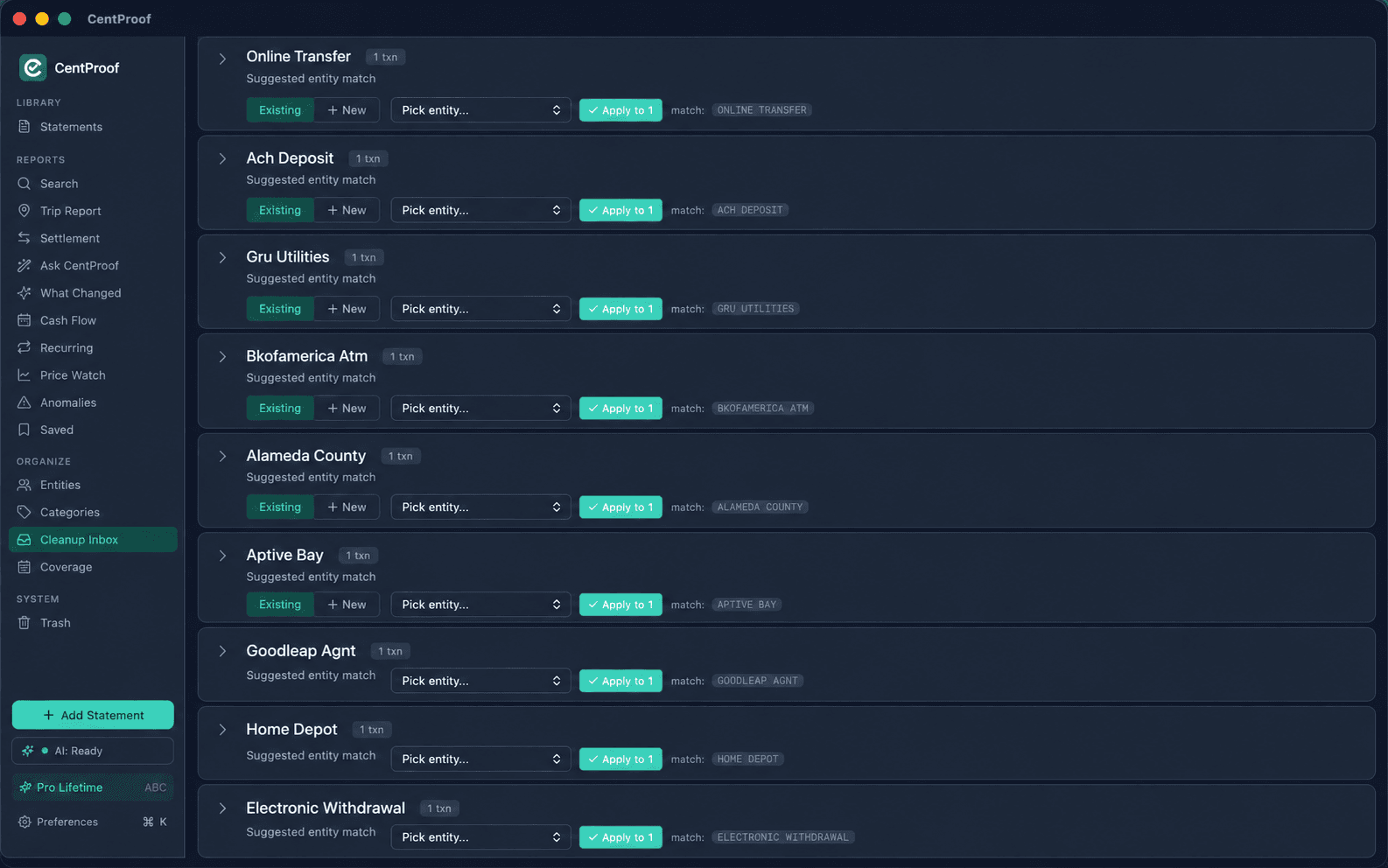Click the What Changed sparkle icon
The width and height of the screenshot is (1388, 868).
pos(25,293)
